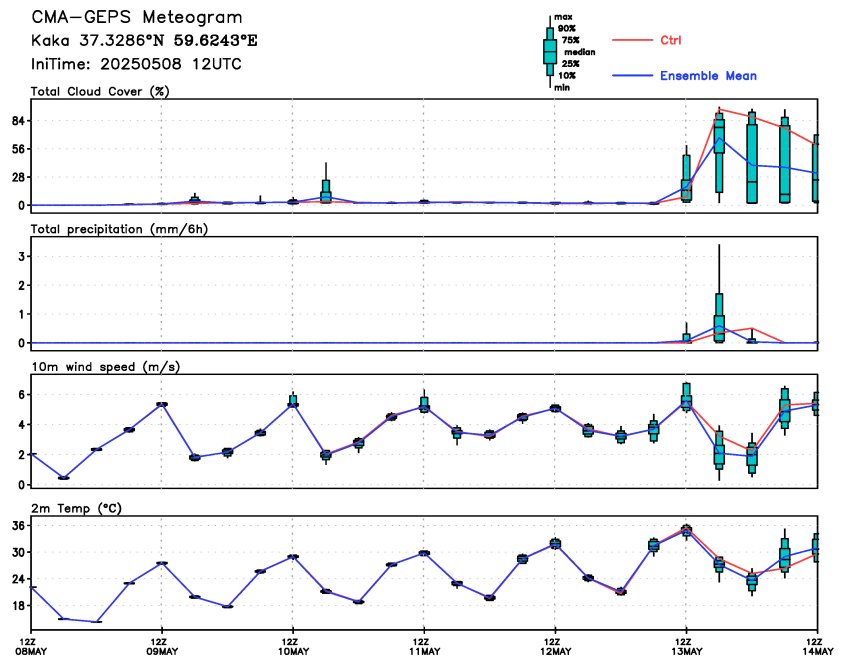The width and height of the screenshot is (844, 667).
Task: Click the 'max' label in legend
Action: tap(564, 17)
